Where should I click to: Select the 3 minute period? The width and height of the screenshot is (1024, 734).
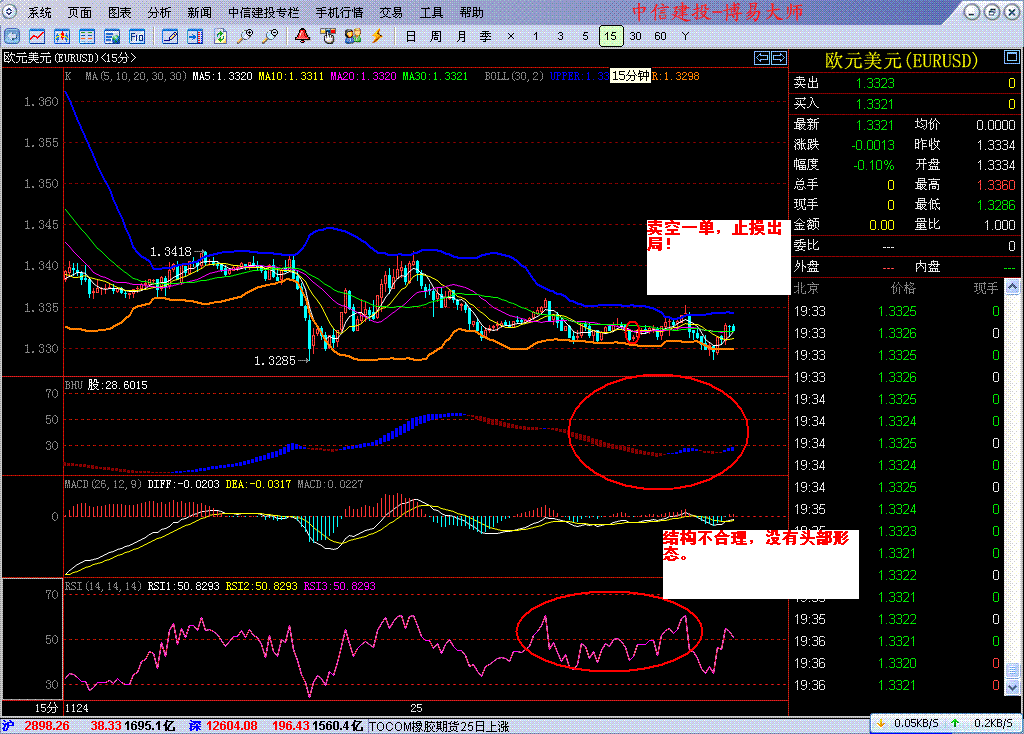pyautogui.click(x=560, y=37)
